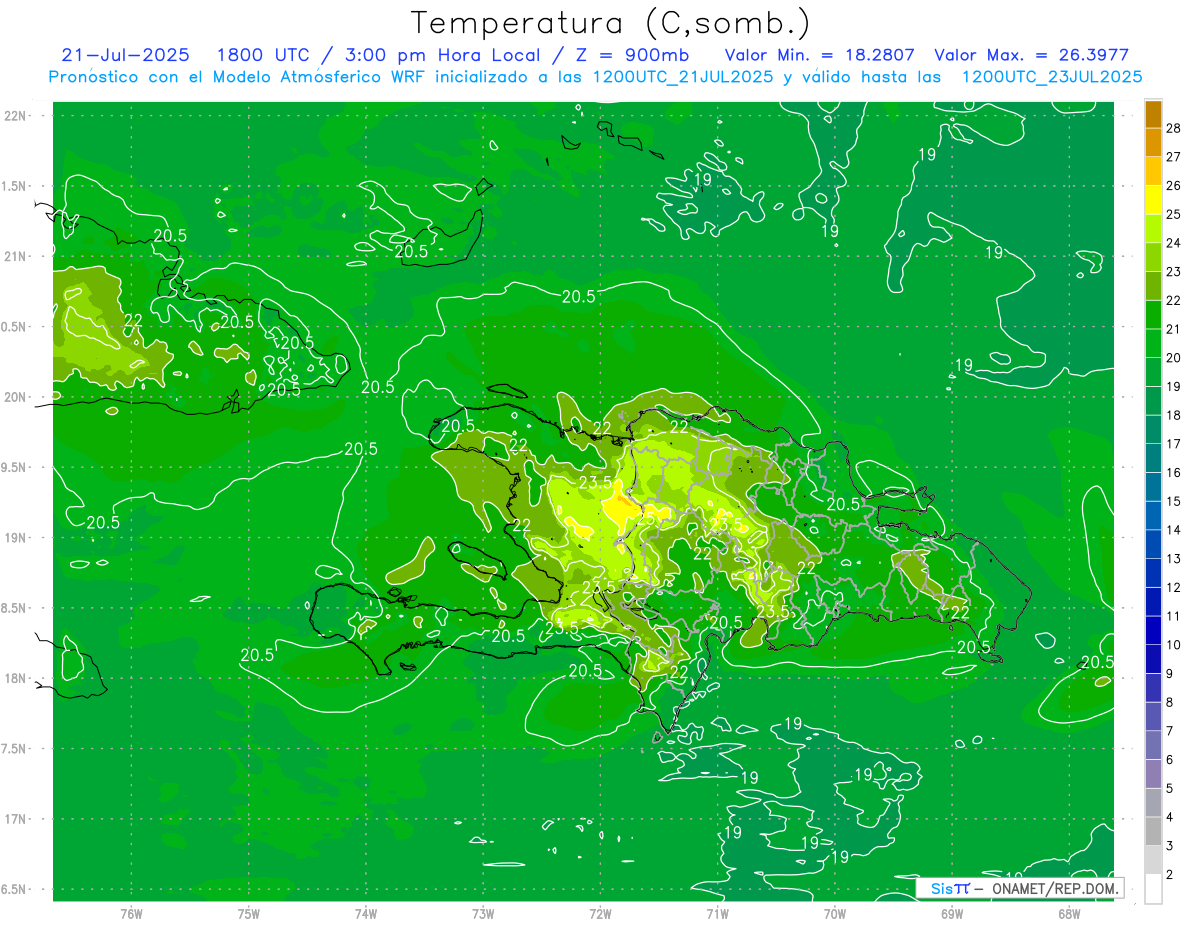
Task: Click the teal legend band between 16 and 17
Action: point(1153,458)
